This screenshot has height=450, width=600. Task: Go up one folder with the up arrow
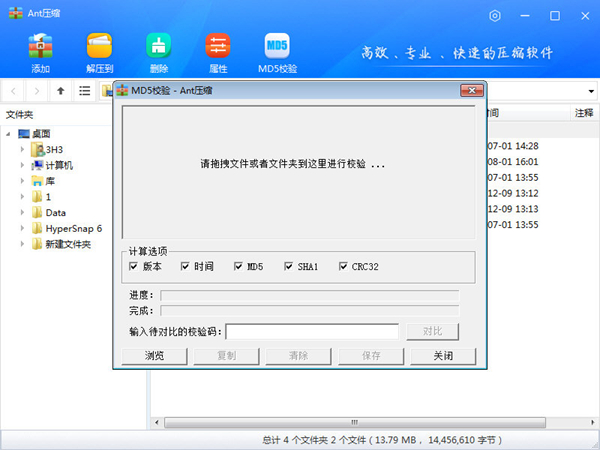pos(61,91)
